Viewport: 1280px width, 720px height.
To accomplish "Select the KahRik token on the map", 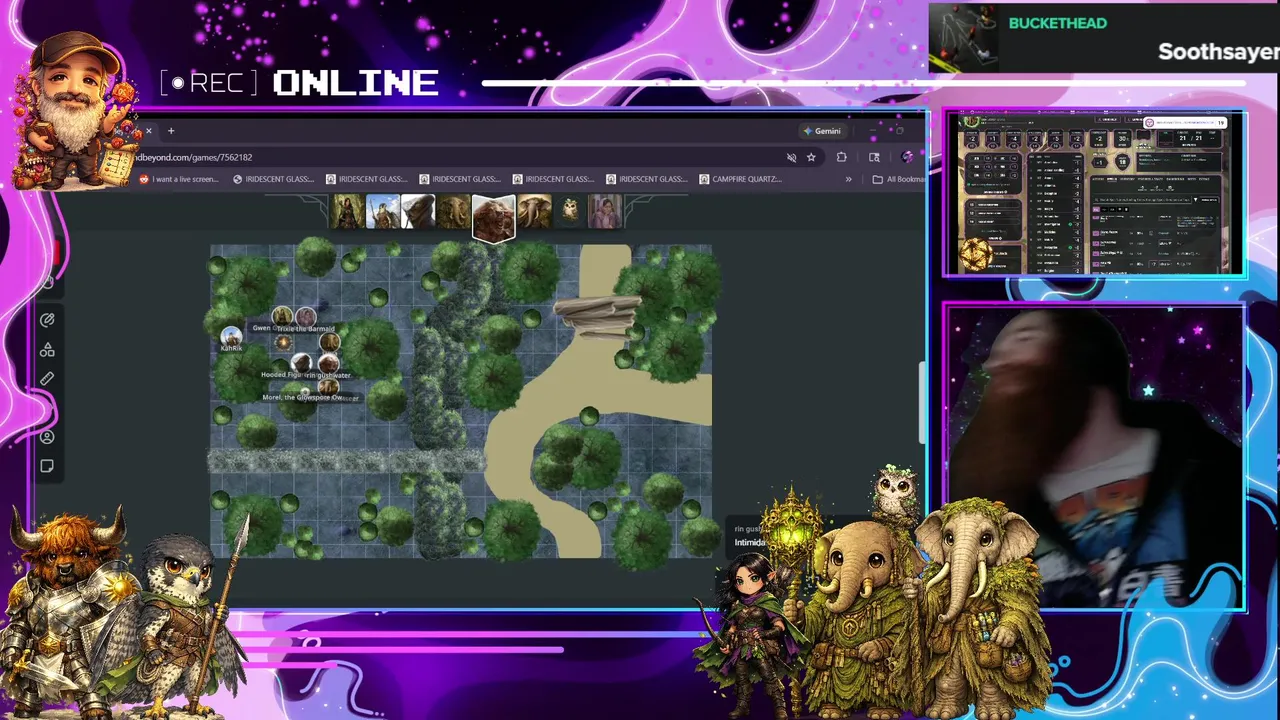I will [231, 336].
